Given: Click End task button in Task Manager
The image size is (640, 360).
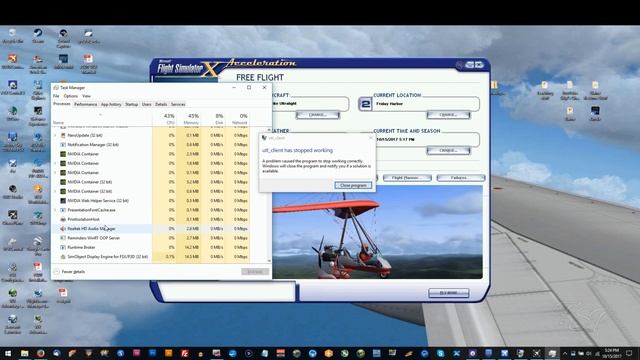Looking at the screenshot, I should click(255, 271).
